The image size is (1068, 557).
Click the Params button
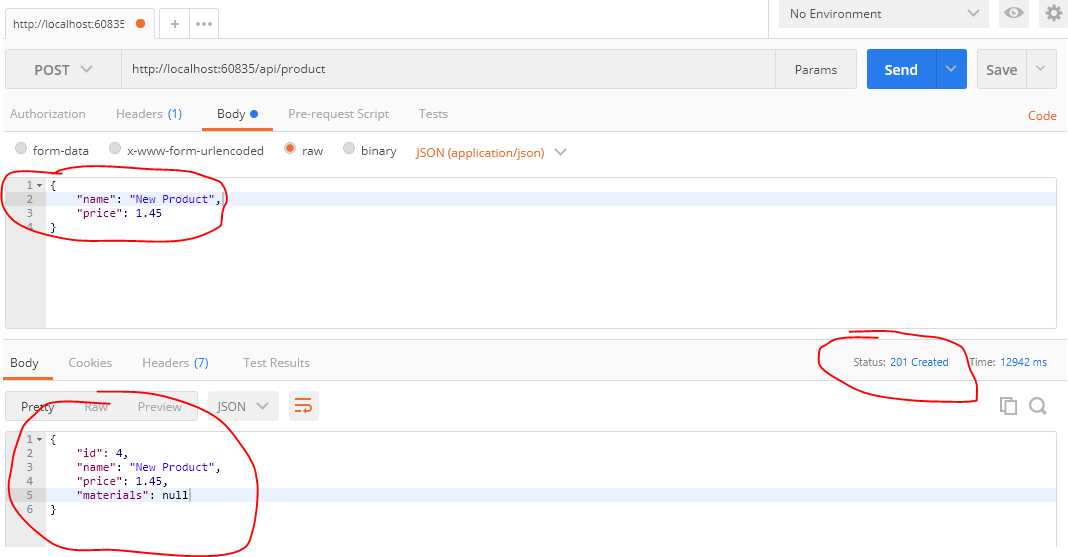click(x=815, y=69)
